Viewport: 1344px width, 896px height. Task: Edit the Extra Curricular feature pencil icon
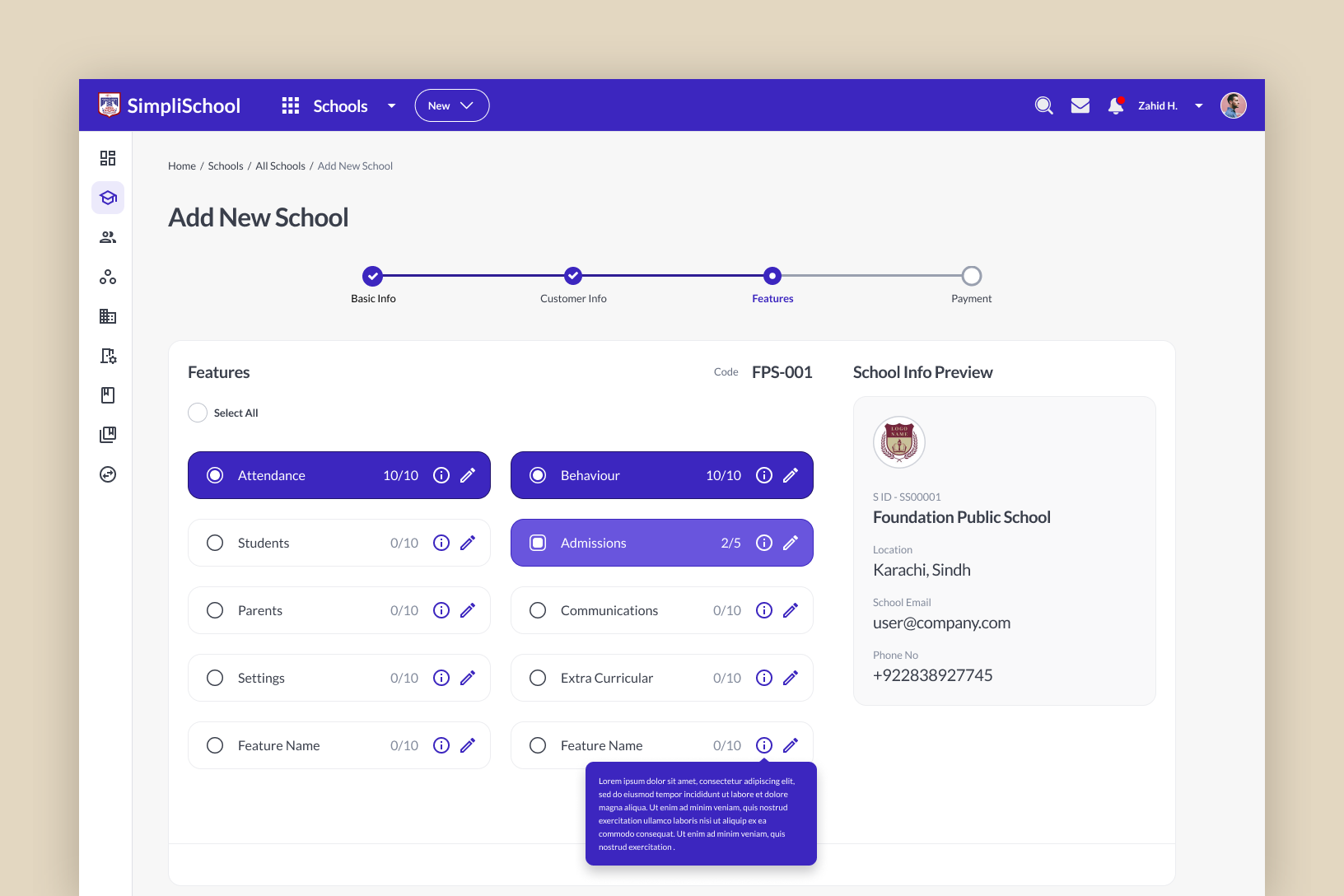tap(791, 678)
